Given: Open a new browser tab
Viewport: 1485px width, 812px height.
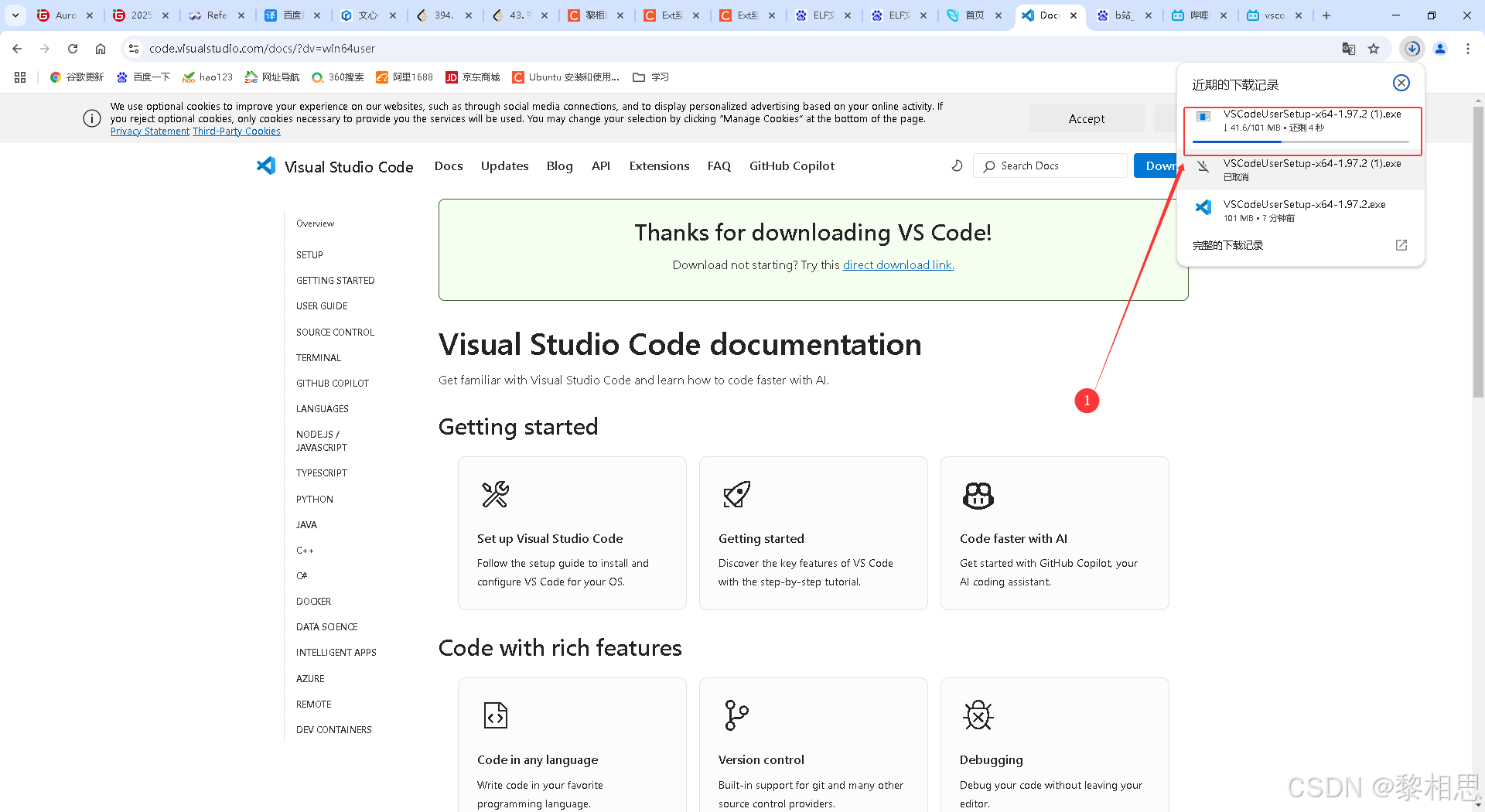Looking at the screenshot, I should click(1326, 15).
